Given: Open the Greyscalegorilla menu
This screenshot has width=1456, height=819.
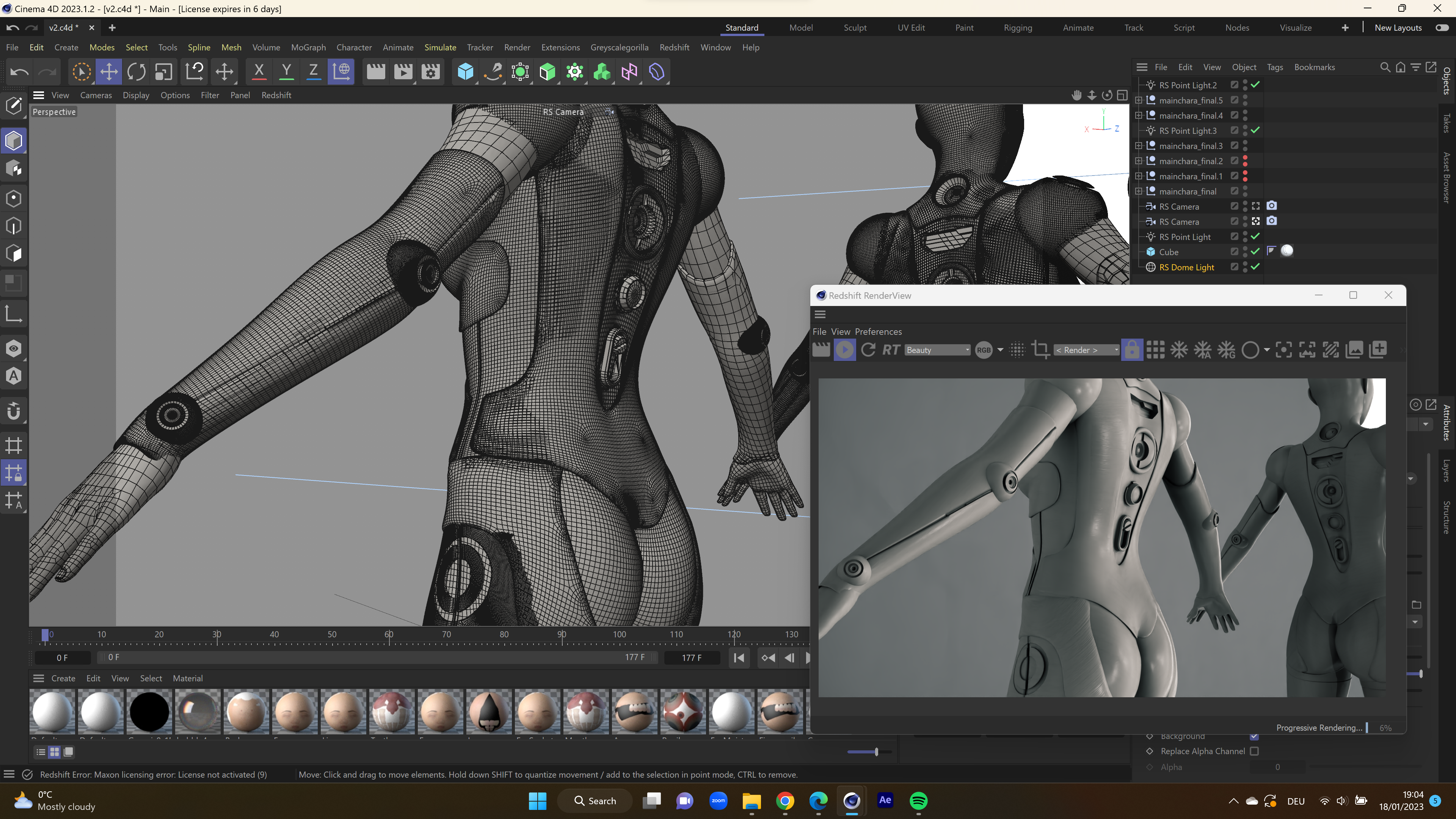Looking at the screenshot, I should 620,47.
